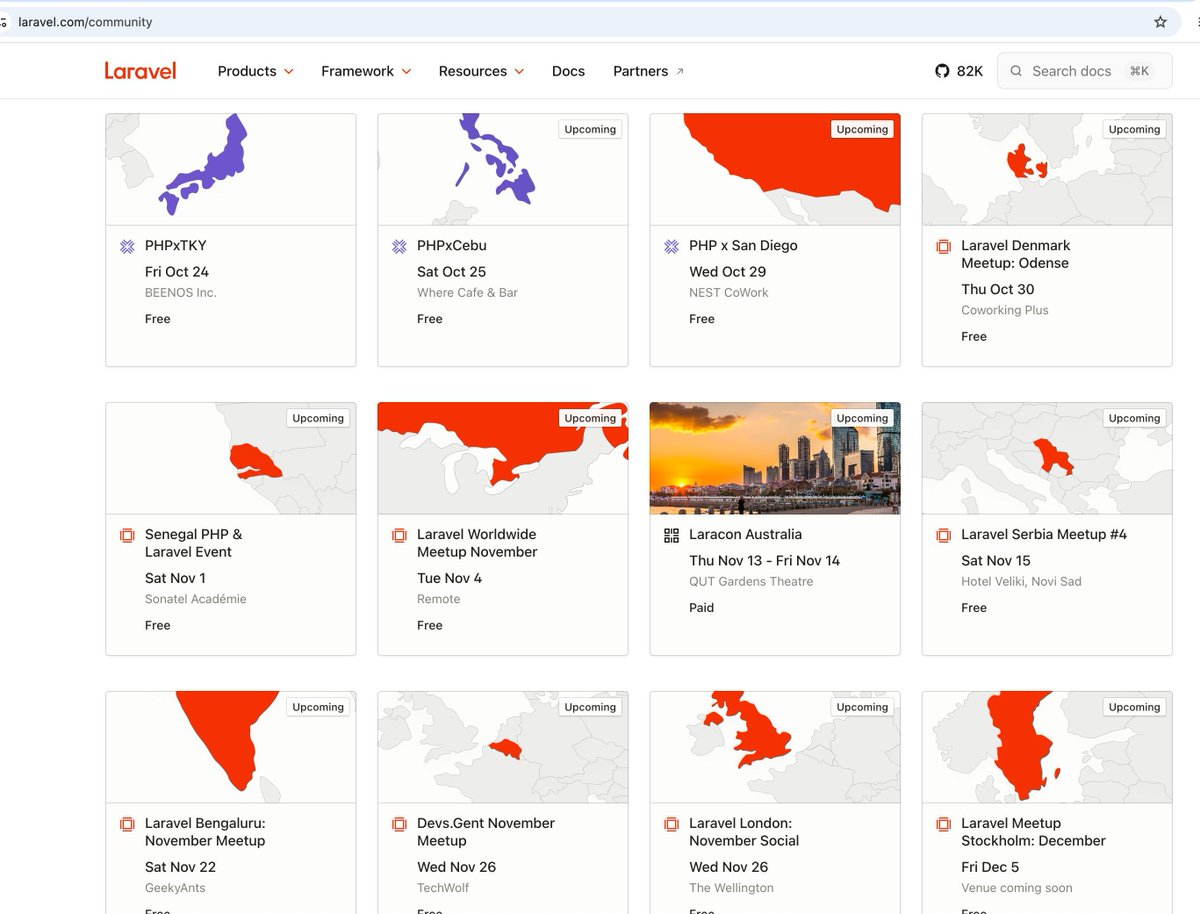Click 'Fri Oct 24' date text

177,272
